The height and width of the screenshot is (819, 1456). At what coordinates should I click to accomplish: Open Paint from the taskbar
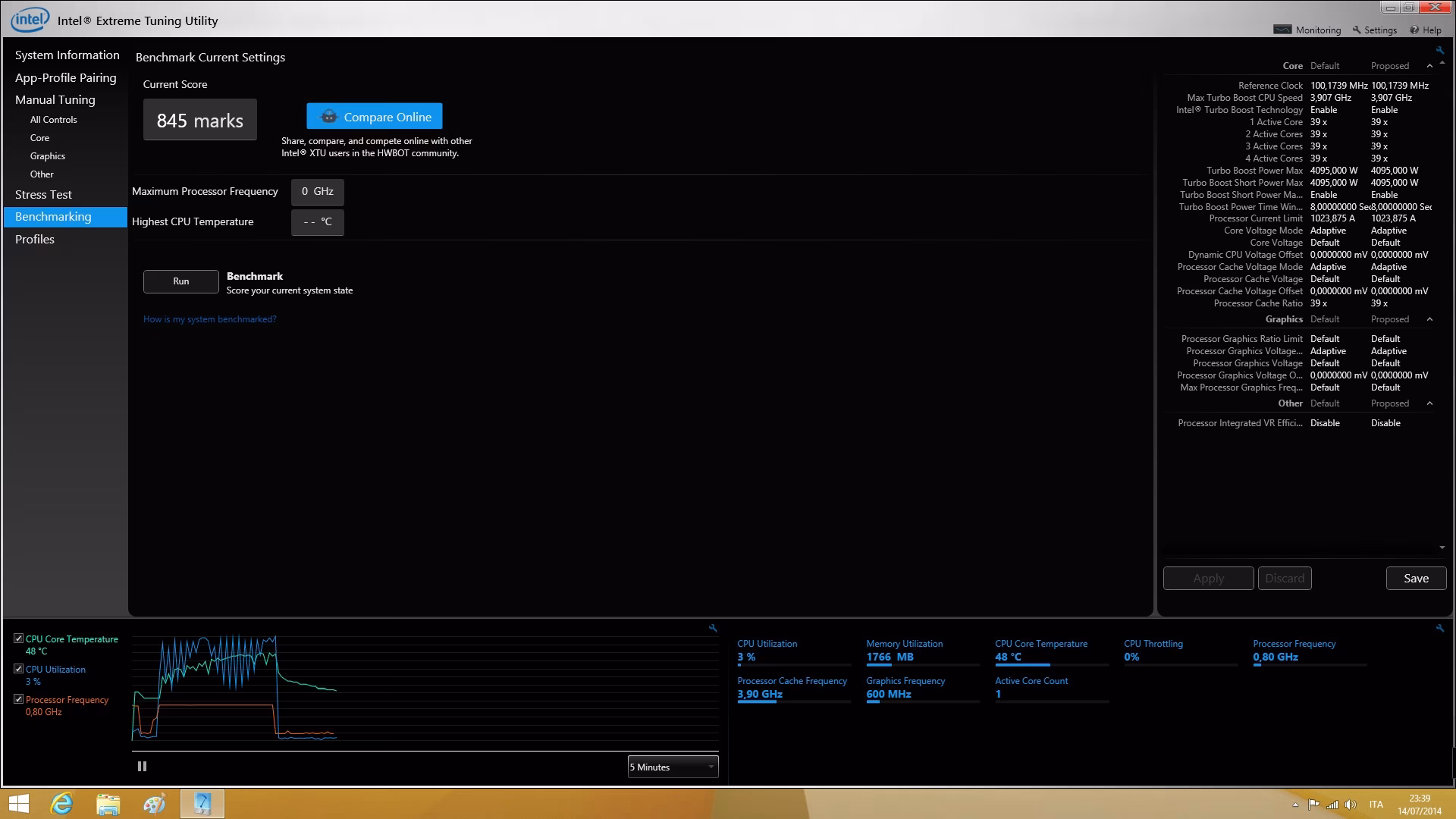[154, 804]
